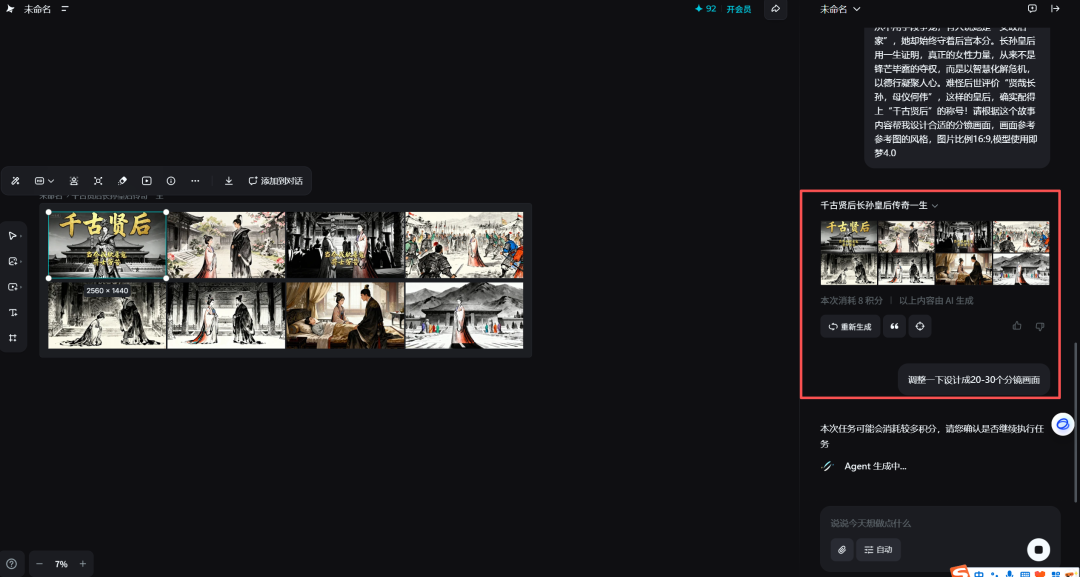The image size is (1080, 577).
Task: Start a new conversation with plus chat icon
Action: pos(1032,9)
